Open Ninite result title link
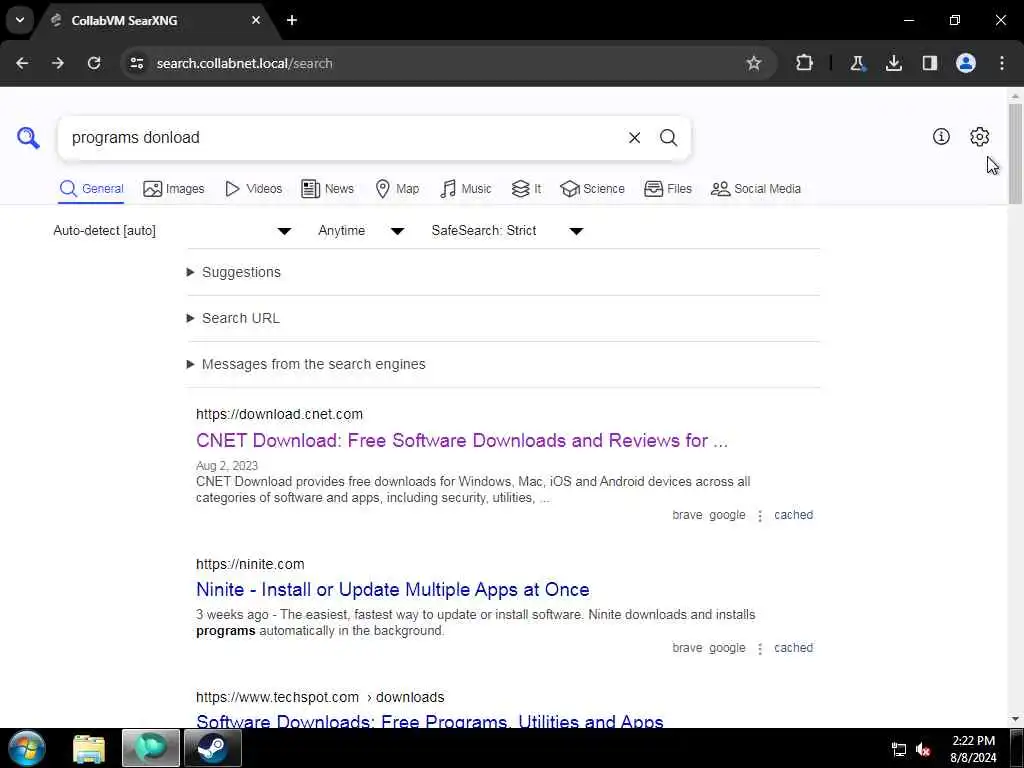 coord(392,590)
